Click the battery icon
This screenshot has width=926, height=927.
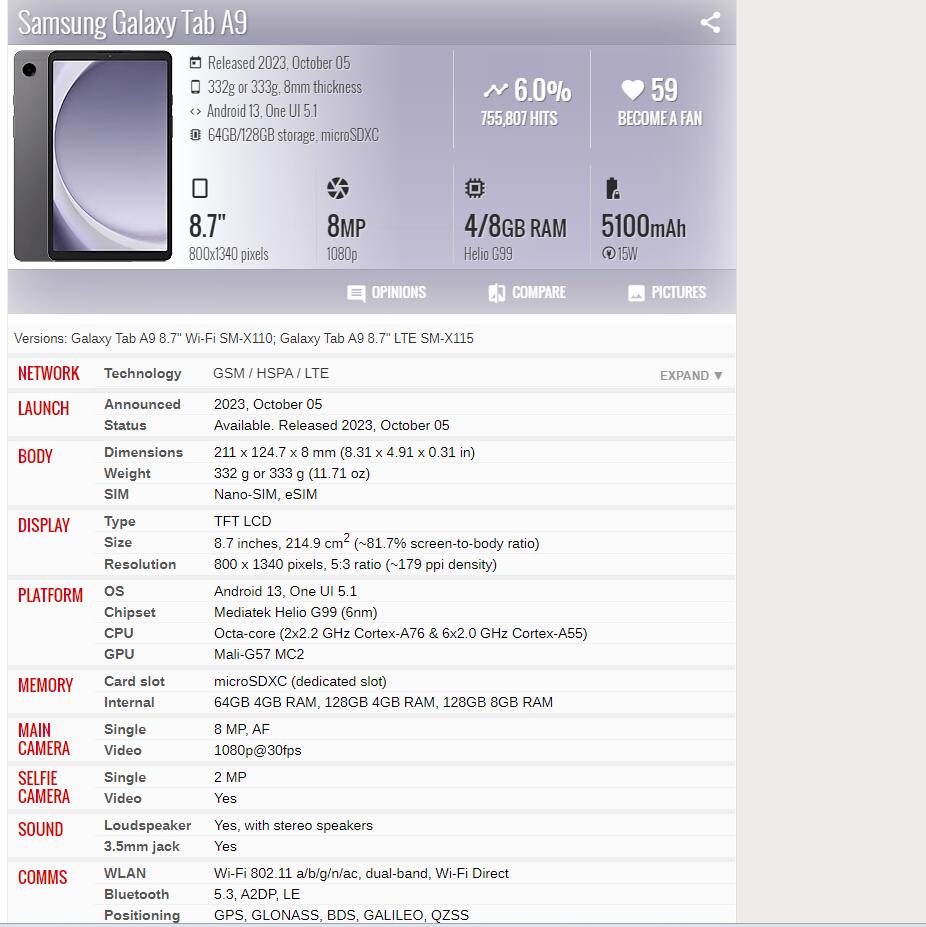(613, 188)
